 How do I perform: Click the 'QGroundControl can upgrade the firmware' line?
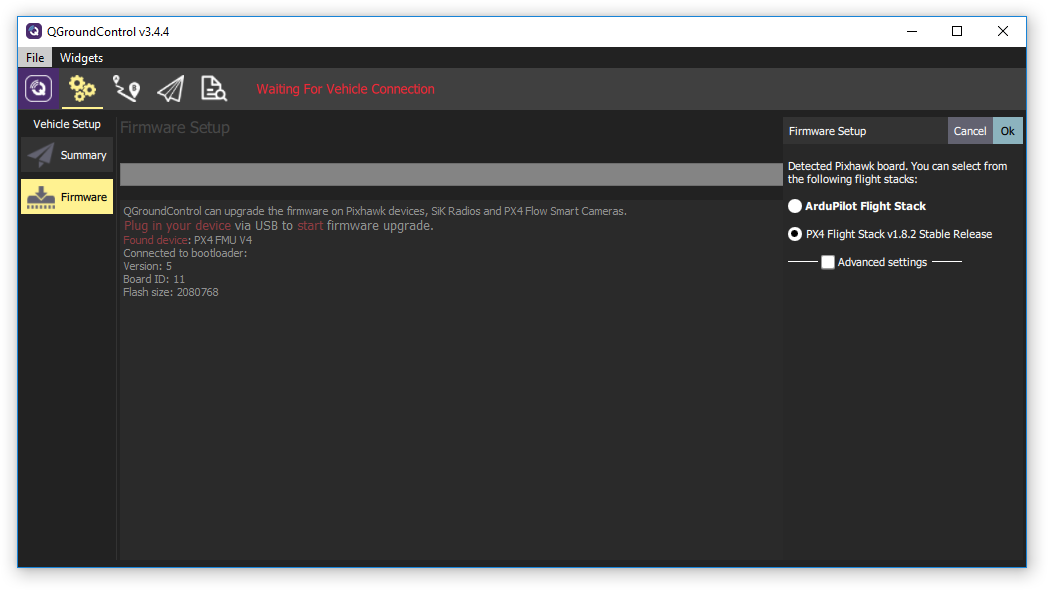coord(375,211)
